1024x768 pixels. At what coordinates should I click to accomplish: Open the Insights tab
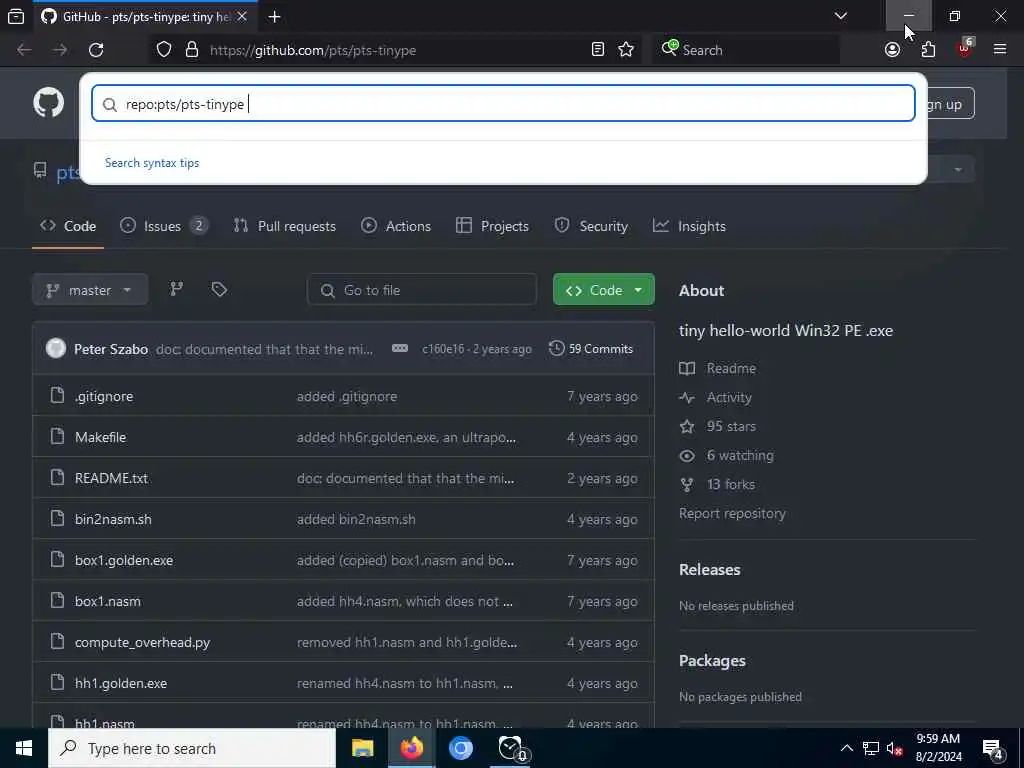pyautogui.click(x=690, y=226)
